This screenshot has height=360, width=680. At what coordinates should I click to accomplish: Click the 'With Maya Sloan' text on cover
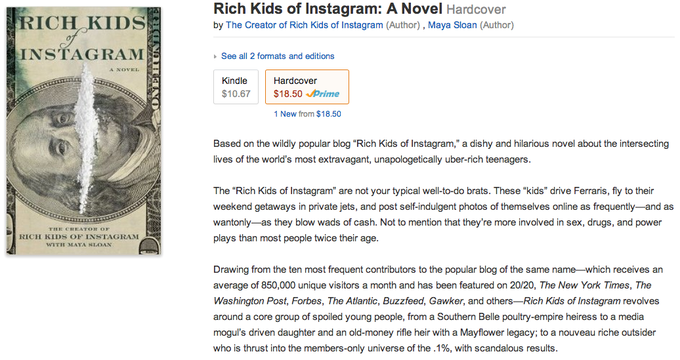[x=79, y=245]
